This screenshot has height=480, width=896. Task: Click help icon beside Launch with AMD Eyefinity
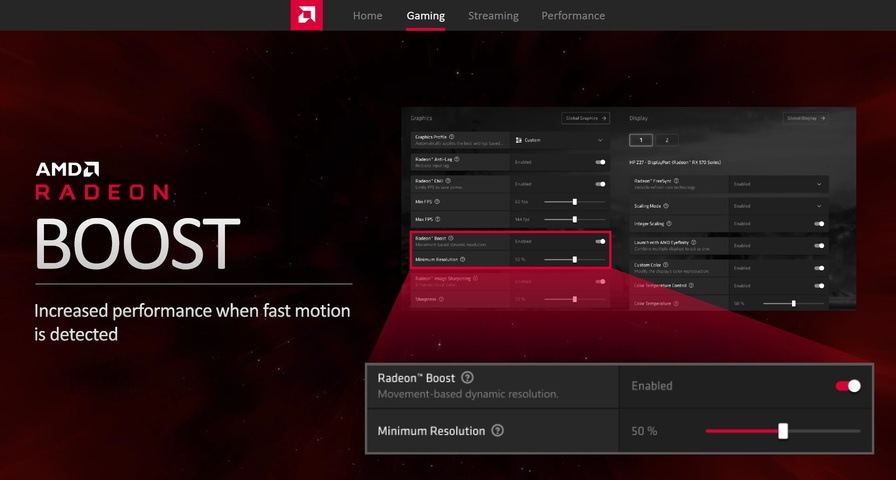coord(693,242)
